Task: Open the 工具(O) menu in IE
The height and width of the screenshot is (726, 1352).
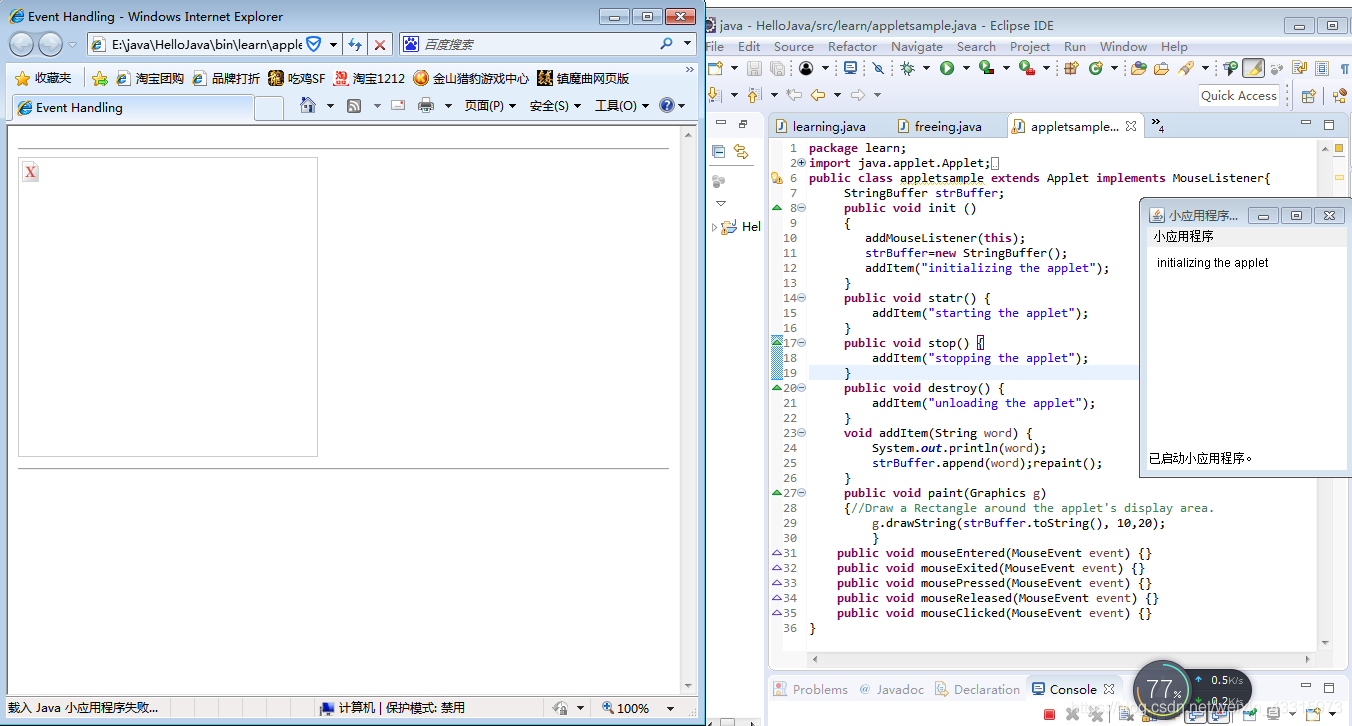Action: pos(622,106)
